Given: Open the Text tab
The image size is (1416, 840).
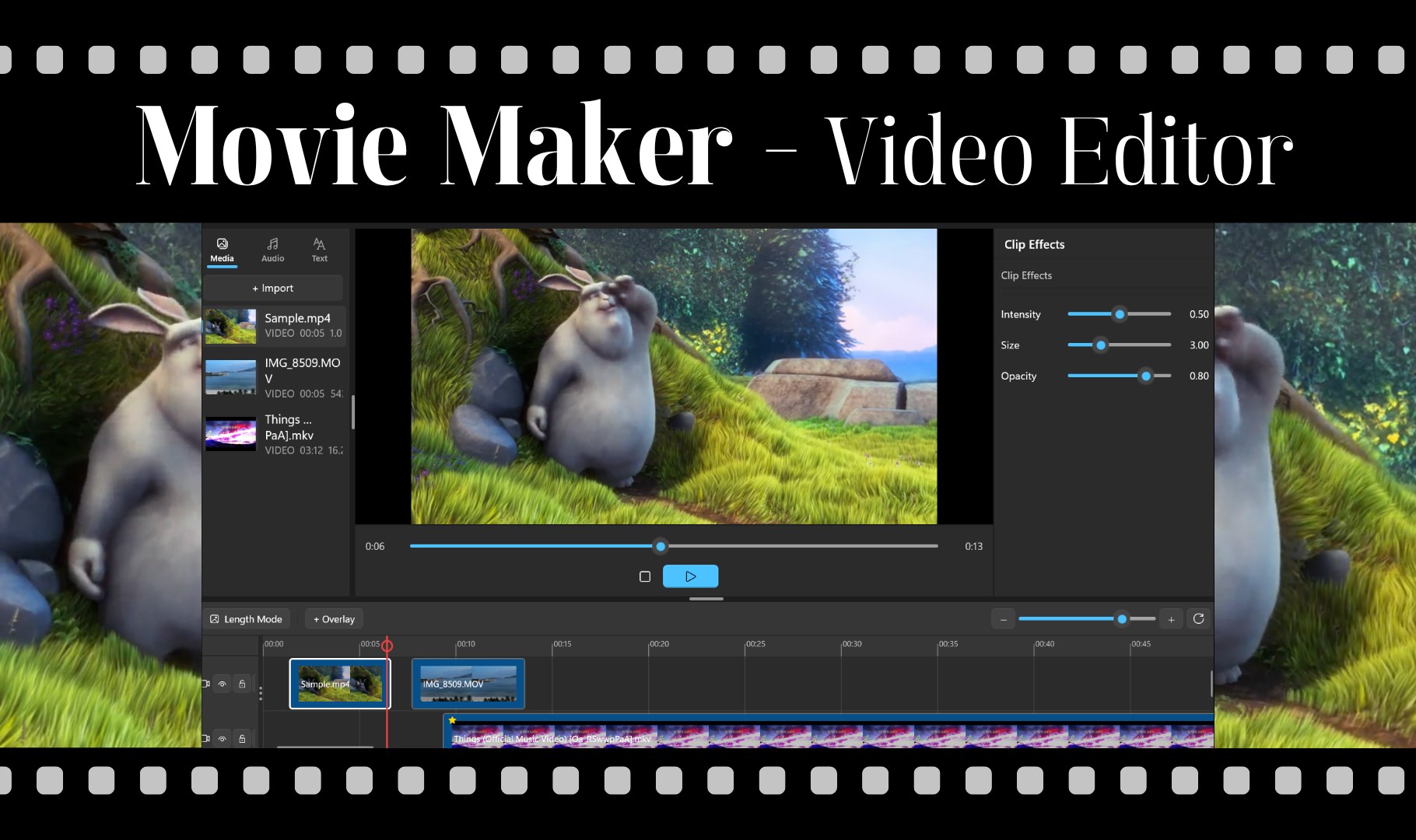Looking at the screenshot, I should (319, 250).
